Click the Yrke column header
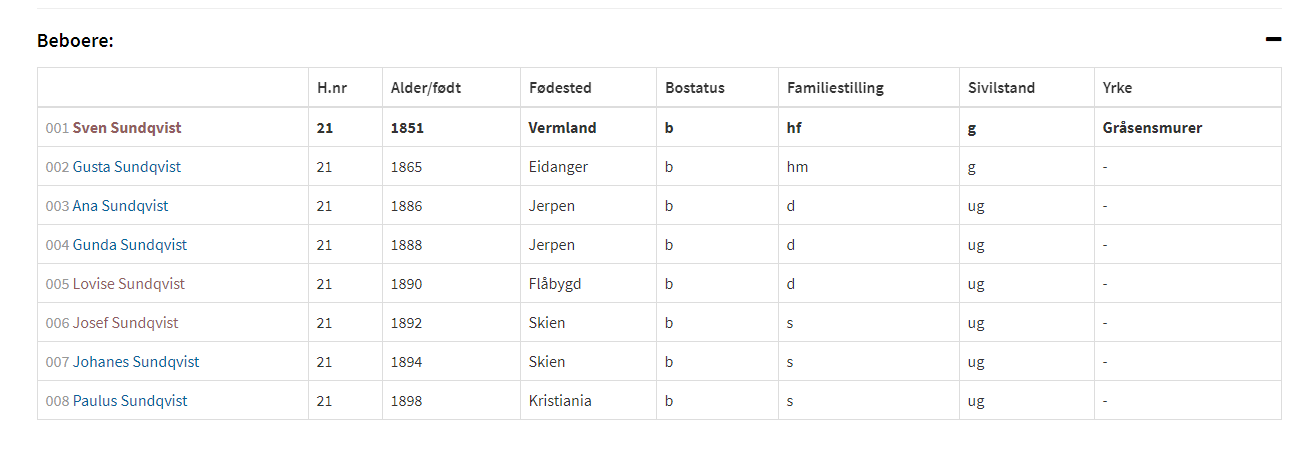Viewport: 1292px width, 451px height. coord(1118,88)
